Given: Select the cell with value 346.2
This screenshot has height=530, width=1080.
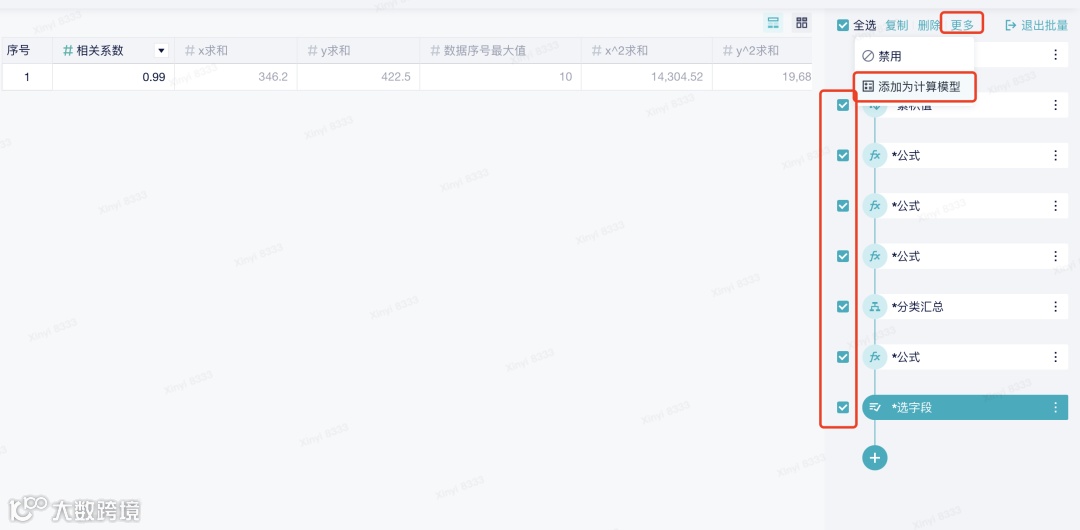Looking at the screenshot, I should tap(236, 77).
